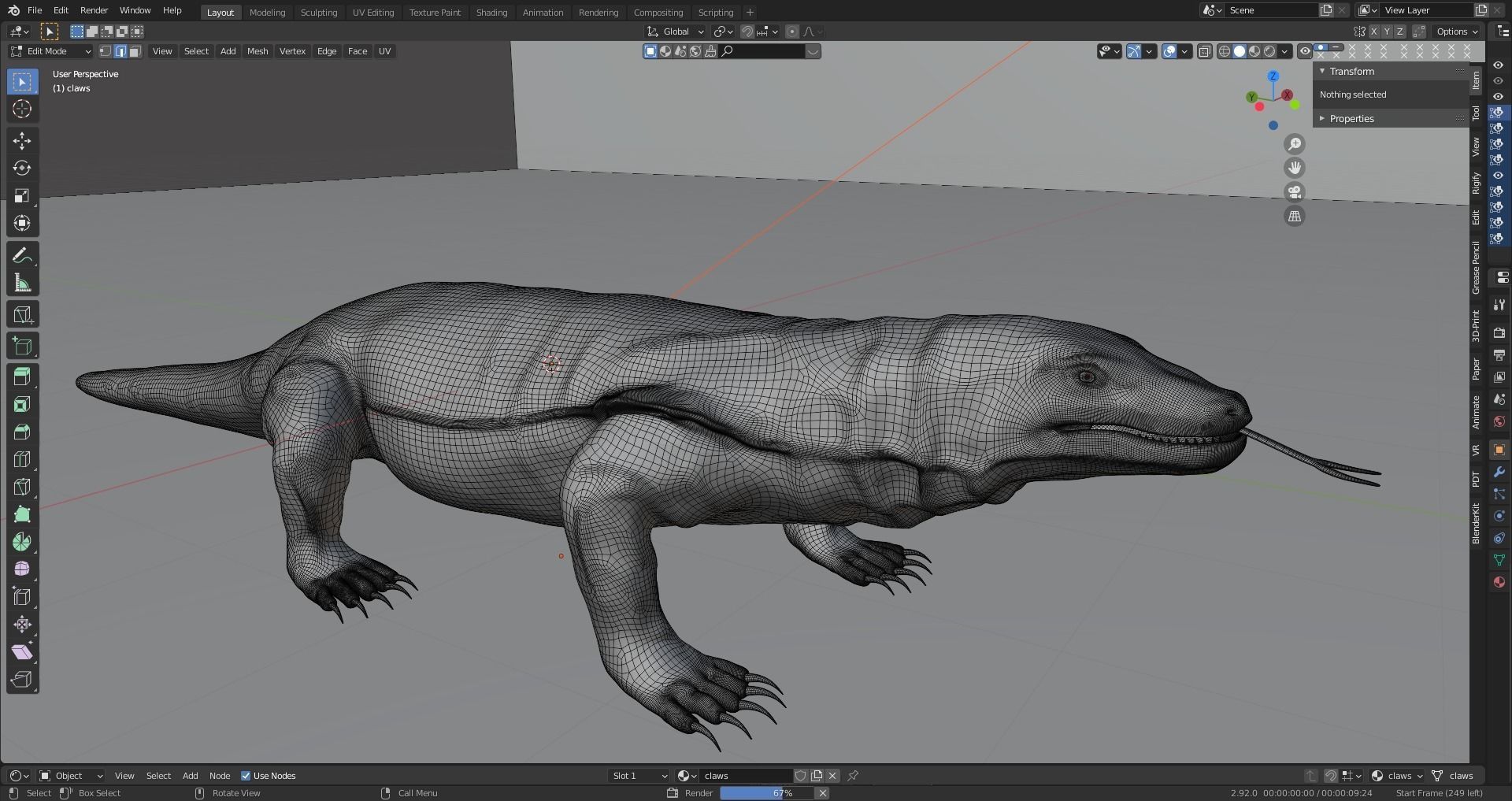Image resolution: width=1512 pixels, height=801 pixels.
Task: Toggle the snapping magnet
Action: coord(747,32)
